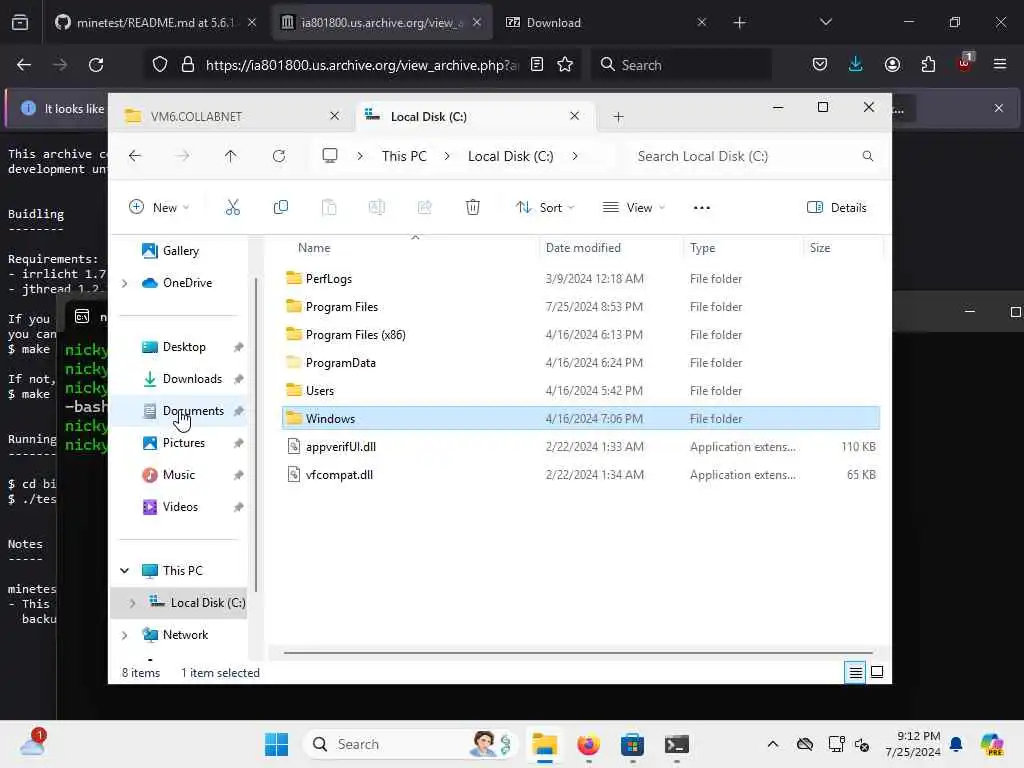This screenshot has width=1024, height=768.
Task: Expand the Local Disk (C:) tree node
Action: [x=133, y=603]
